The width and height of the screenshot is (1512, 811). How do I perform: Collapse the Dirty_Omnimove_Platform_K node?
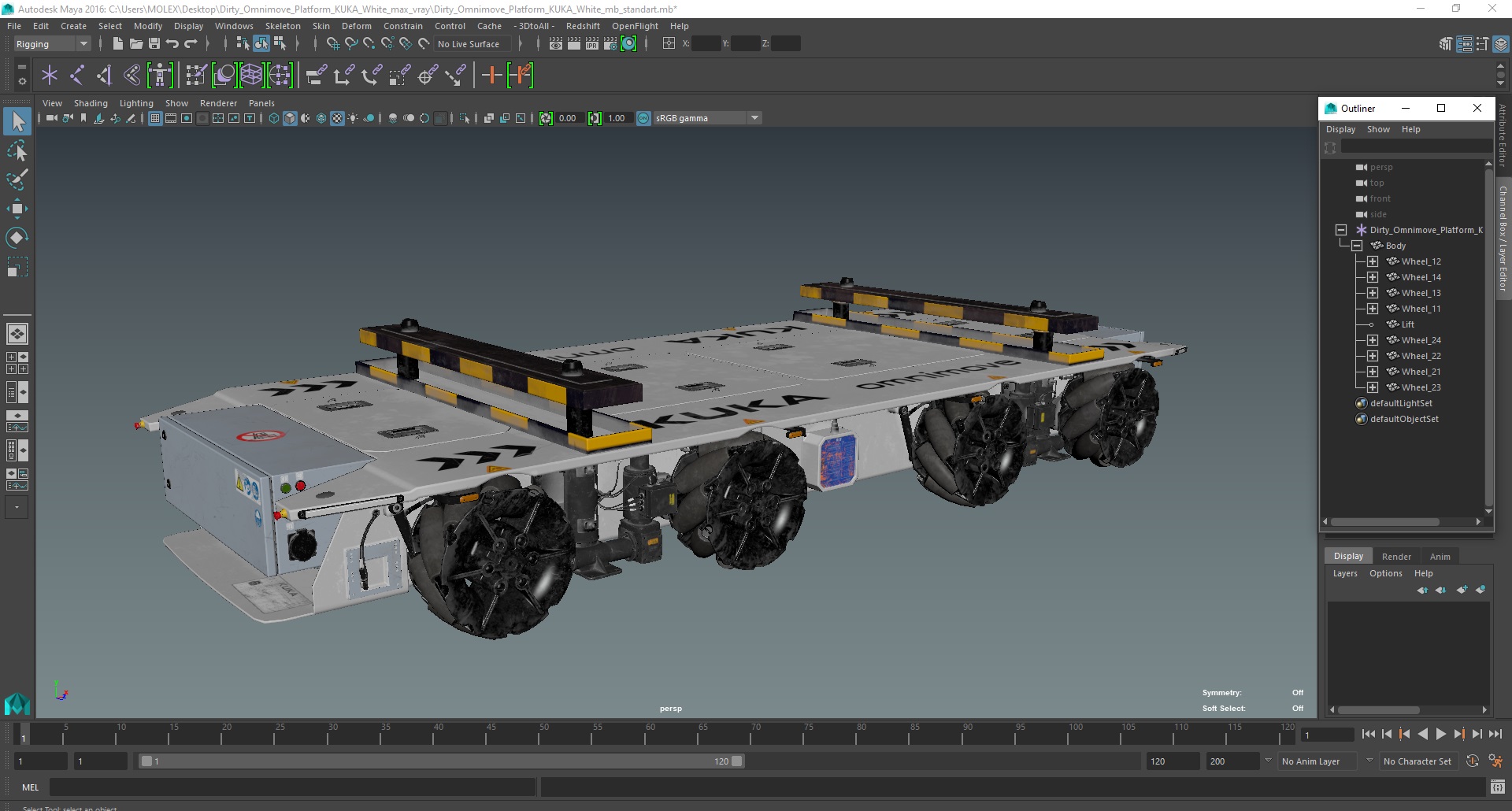[x=1341, y=230]
